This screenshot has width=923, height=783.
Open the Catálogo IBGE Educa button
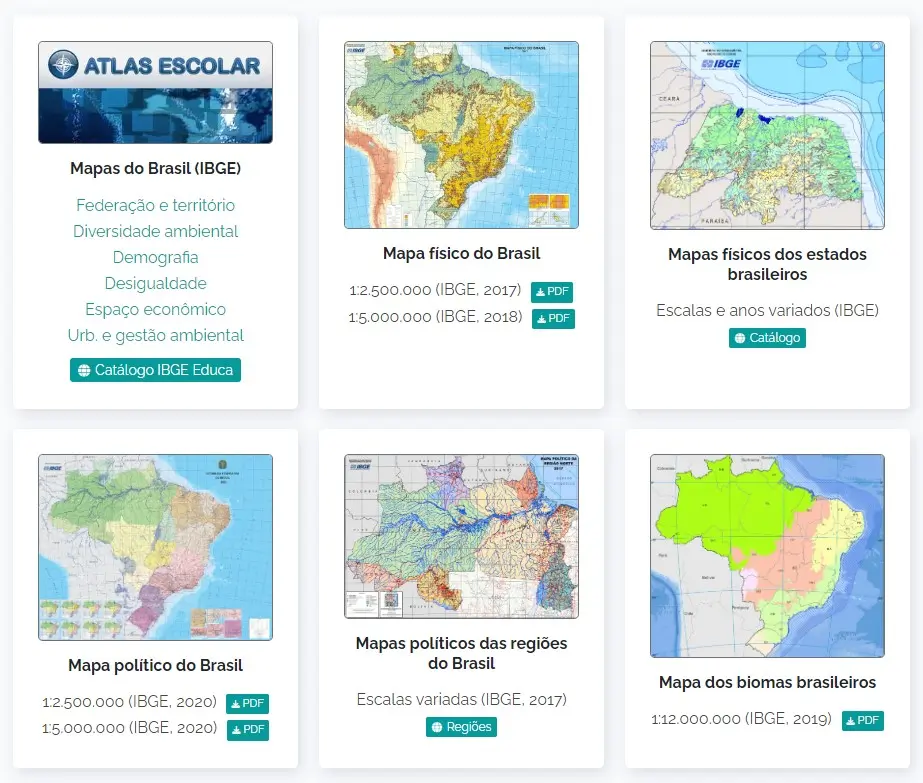155,370
